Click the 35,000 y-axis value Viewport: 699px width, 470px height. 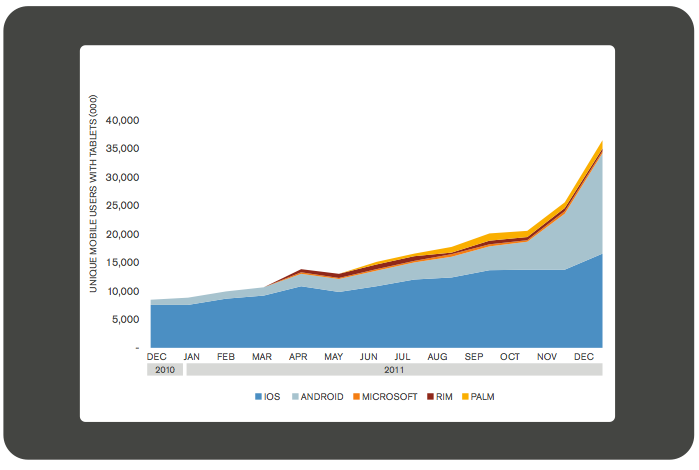click(122, 148)
